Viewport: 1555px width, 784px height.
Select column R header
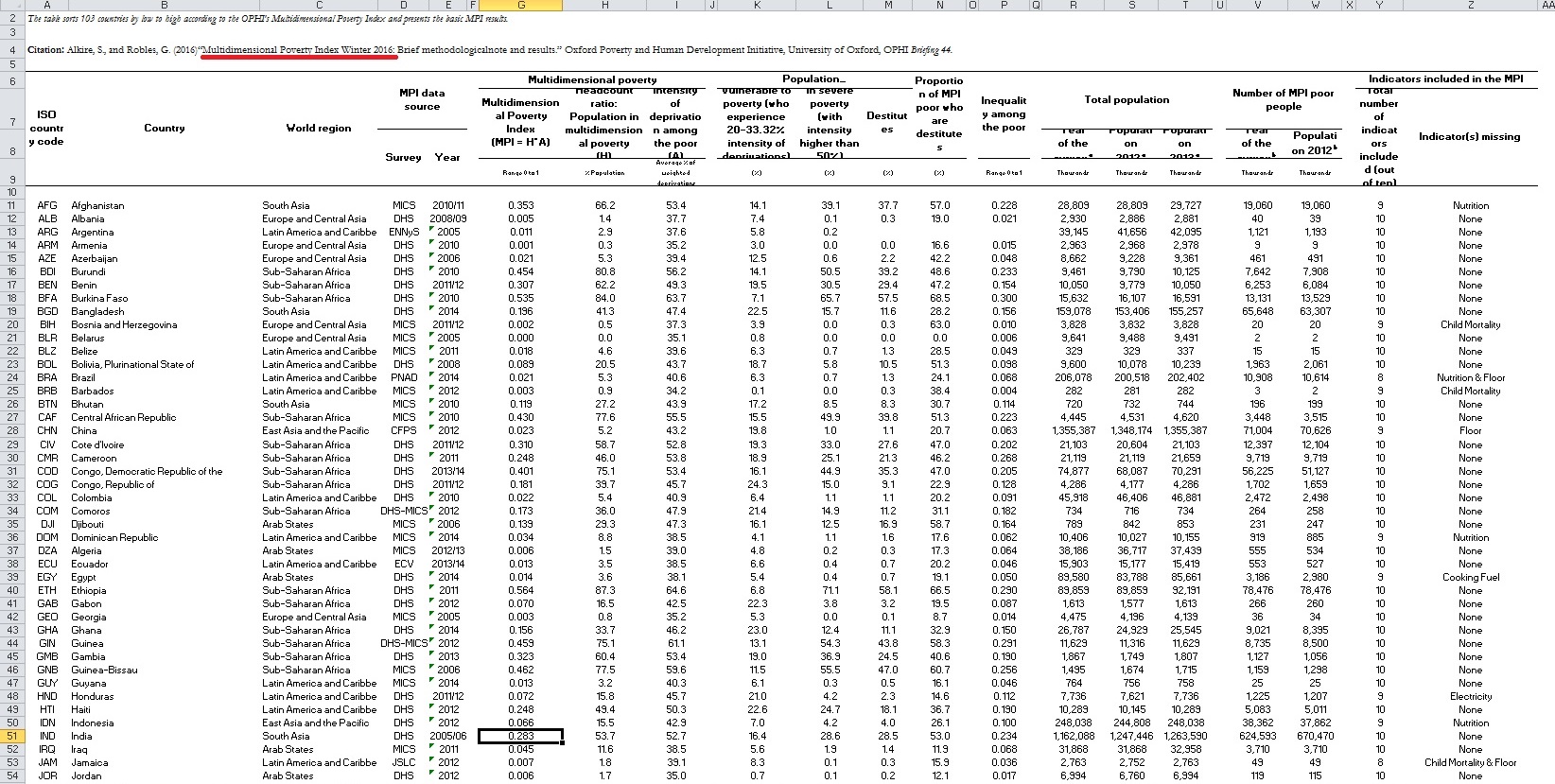(1073, 5)
